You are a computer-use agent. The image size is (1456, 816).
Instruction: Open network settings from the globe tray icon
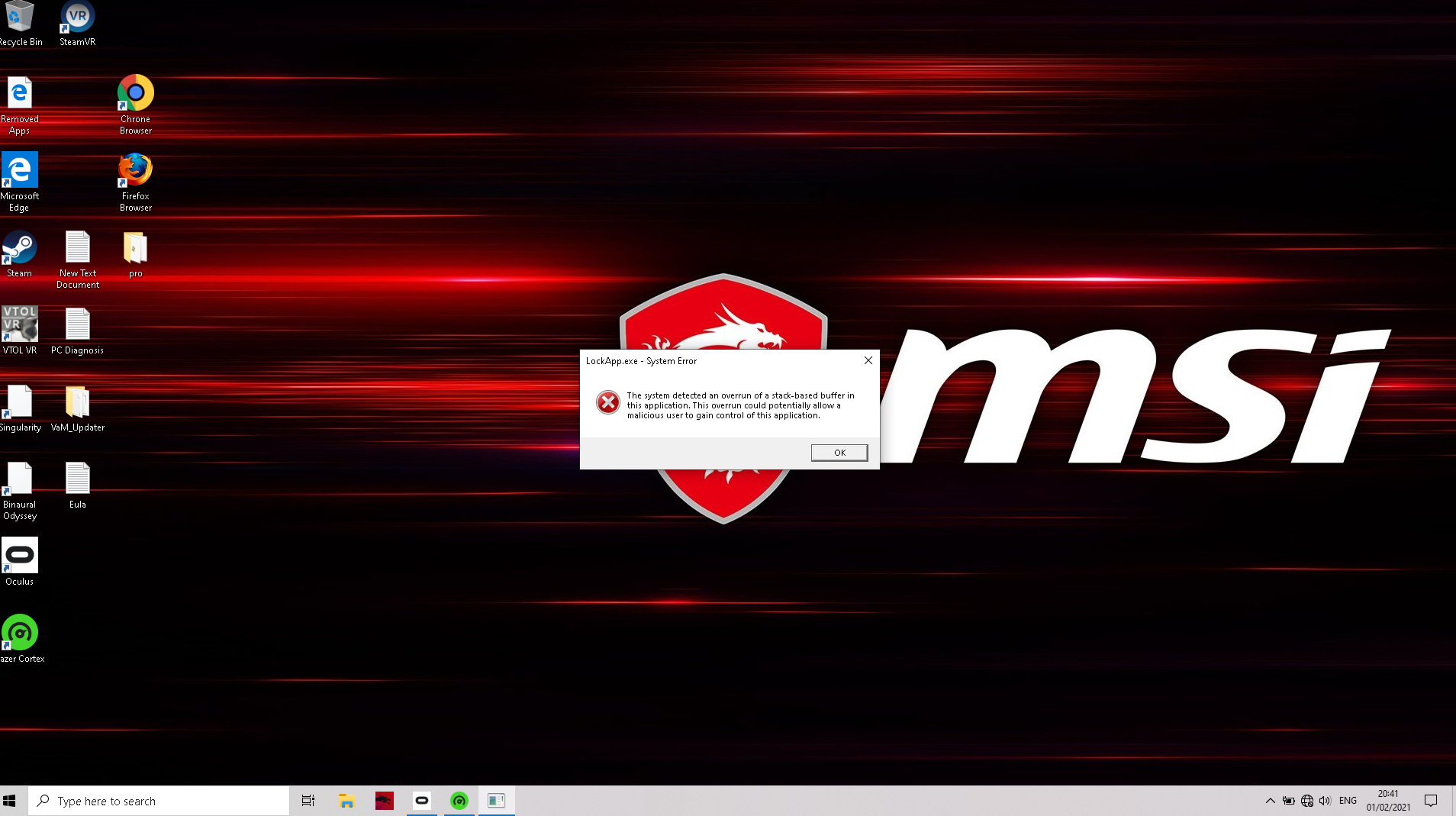click(x=1307, y=801)
